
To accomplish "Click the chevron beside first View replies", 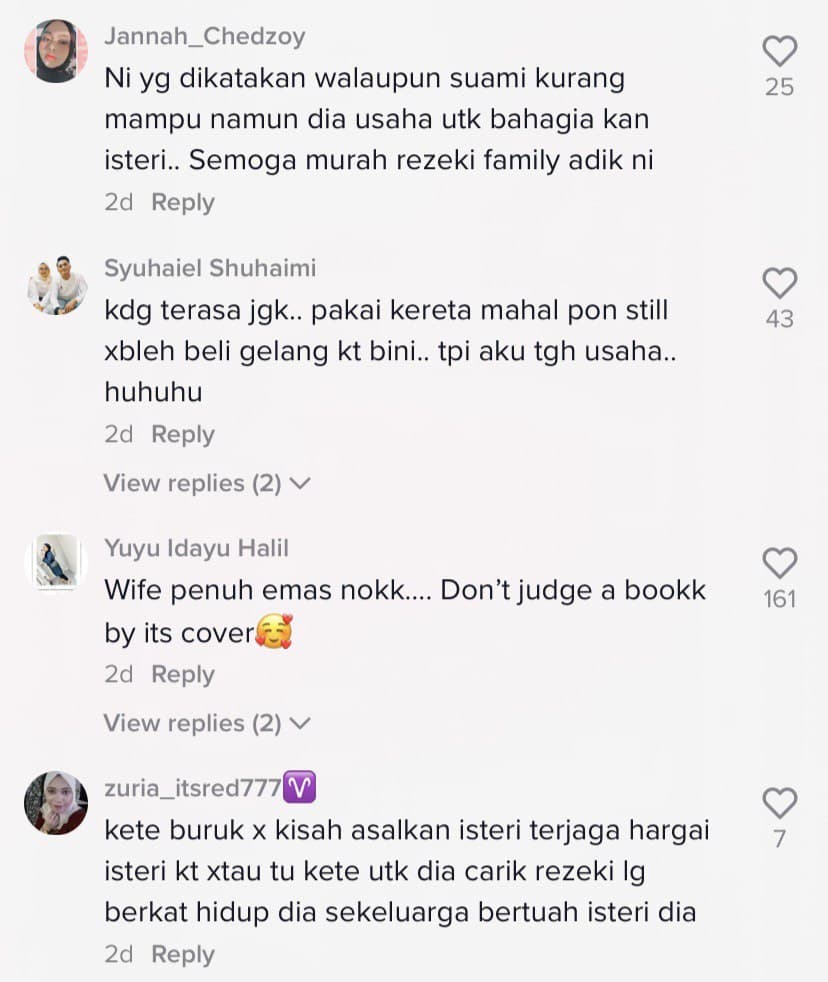I will coord(301,484).
